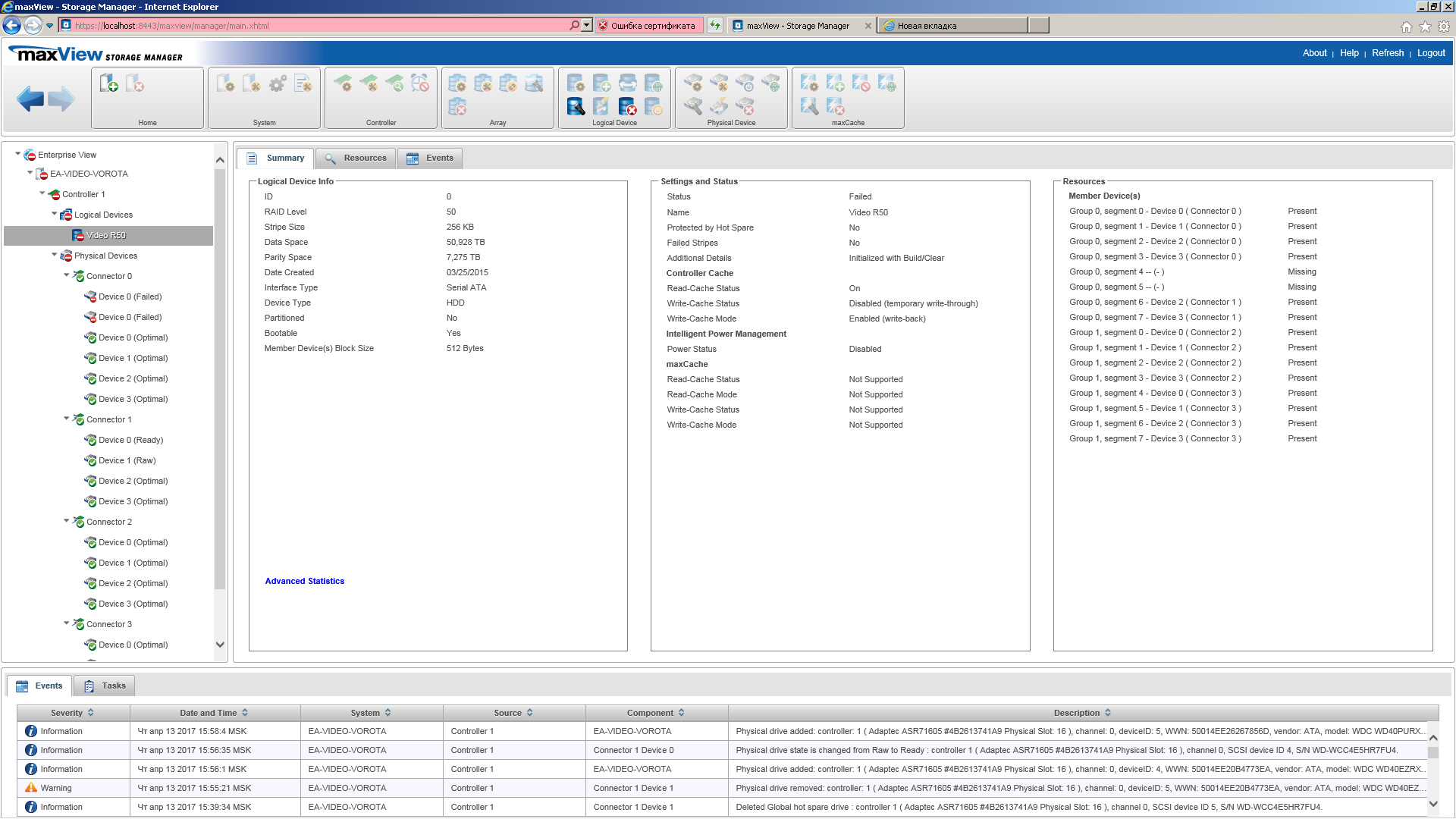Click the Refresh link in the header

(x=1388, y=53)
